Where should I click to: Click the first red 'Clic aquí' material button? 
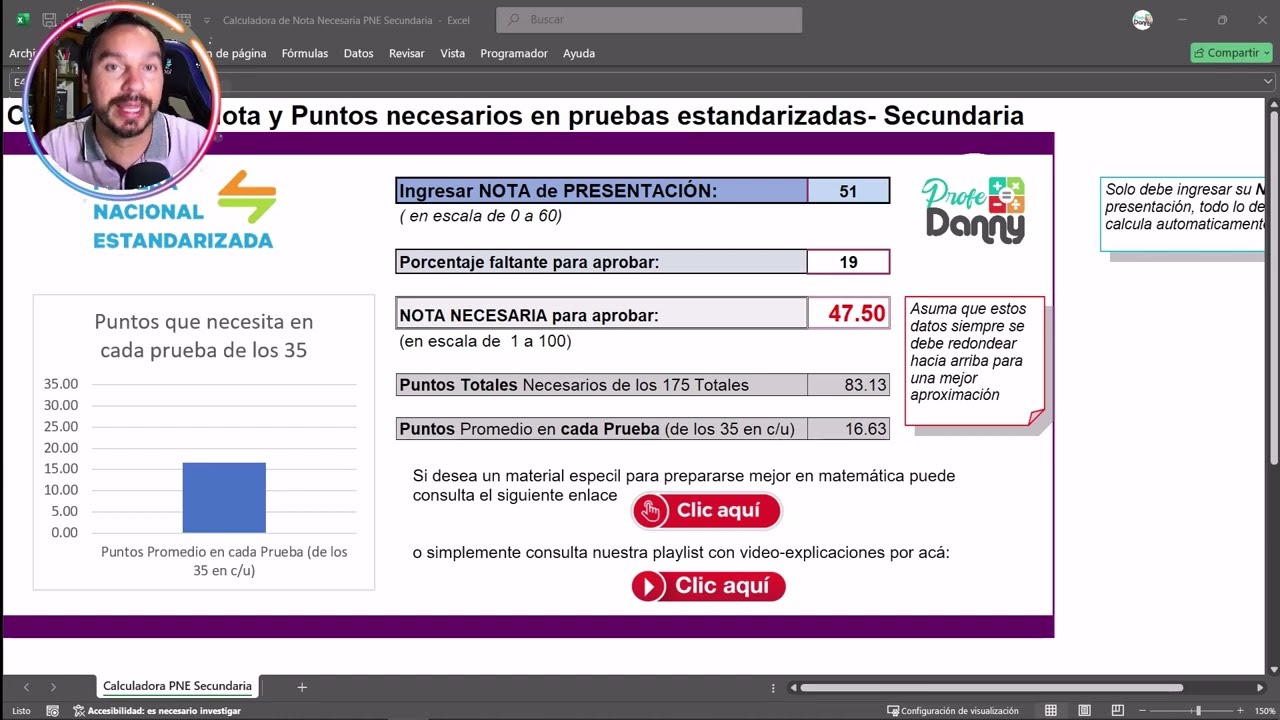click(x=706, y=511)
